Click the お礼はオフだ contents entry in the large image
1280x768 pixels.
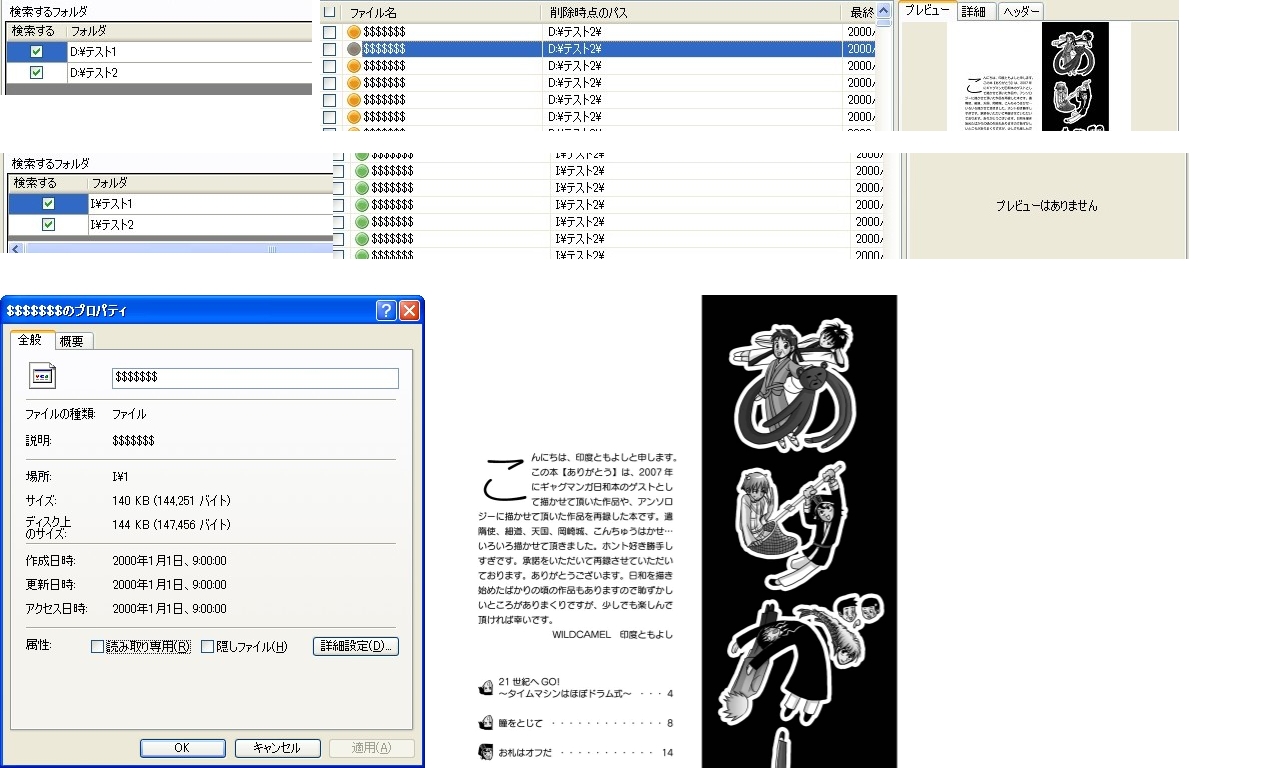tap(576, 752)
